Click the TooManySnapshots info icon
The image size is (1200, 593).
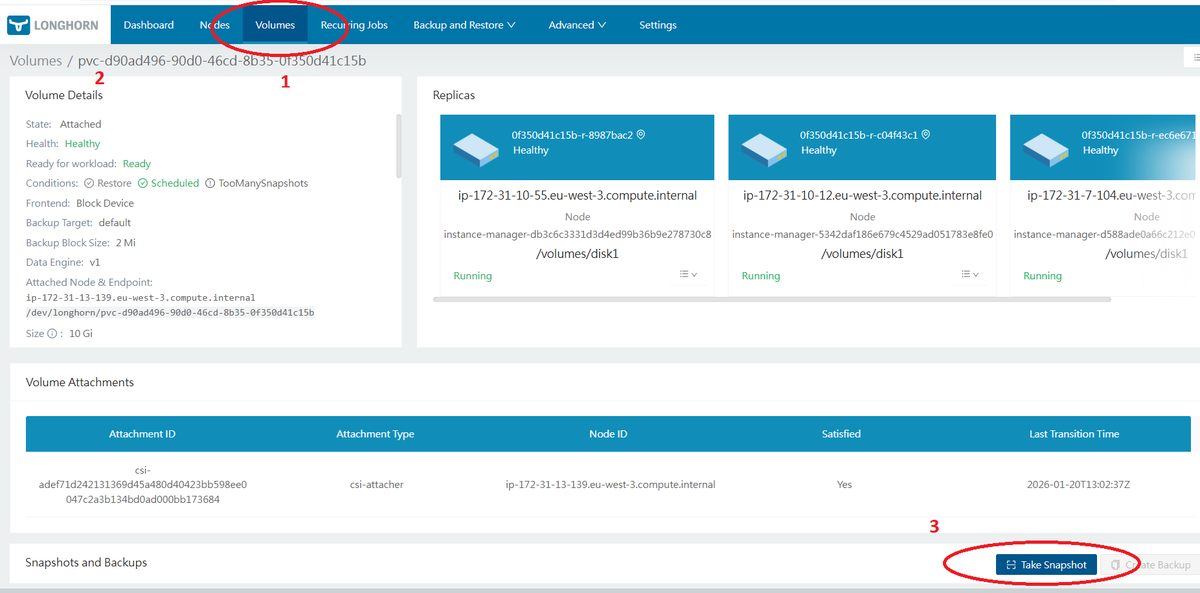pyautogui.click(x=210, y=184)
